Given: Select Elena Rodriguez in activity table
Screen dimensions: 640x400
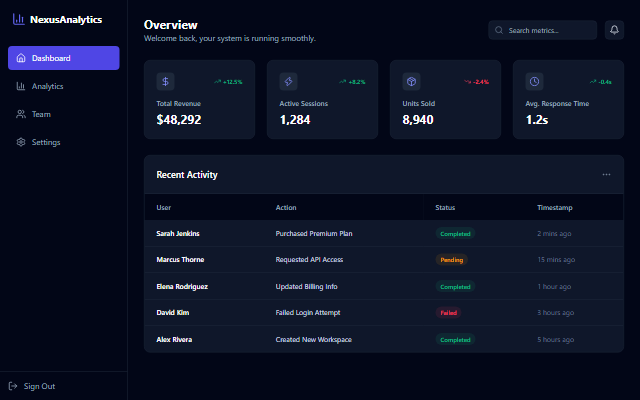Looking at the screenshot, I should pos(182,287).
